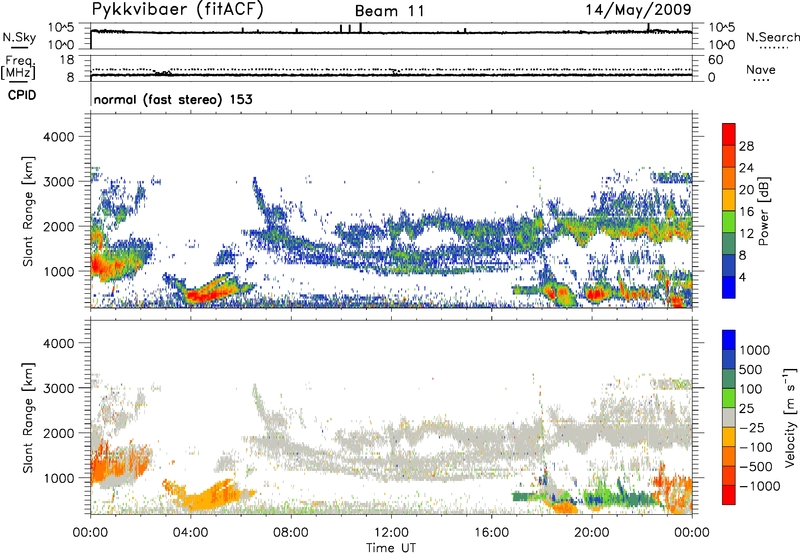Click the velocity panel "Slant Range [km]" label
The width and height of the screenshot is (800, 554).
28,417
